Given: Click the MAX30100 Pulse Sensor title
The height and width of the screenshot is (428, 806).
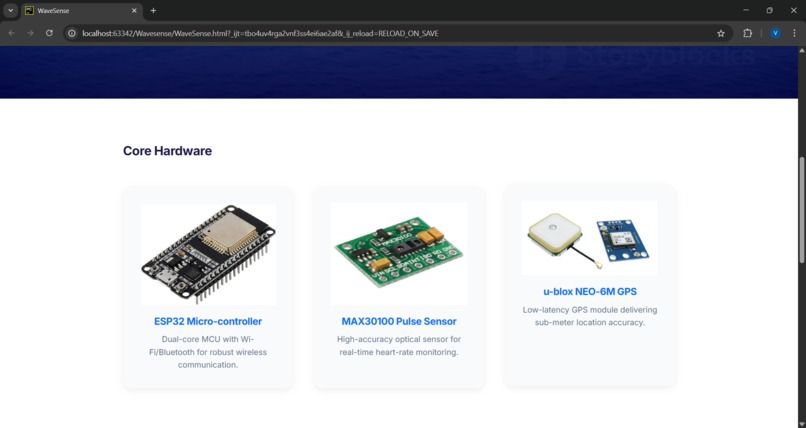Looking at the screenshot, I should coord(399,321).
